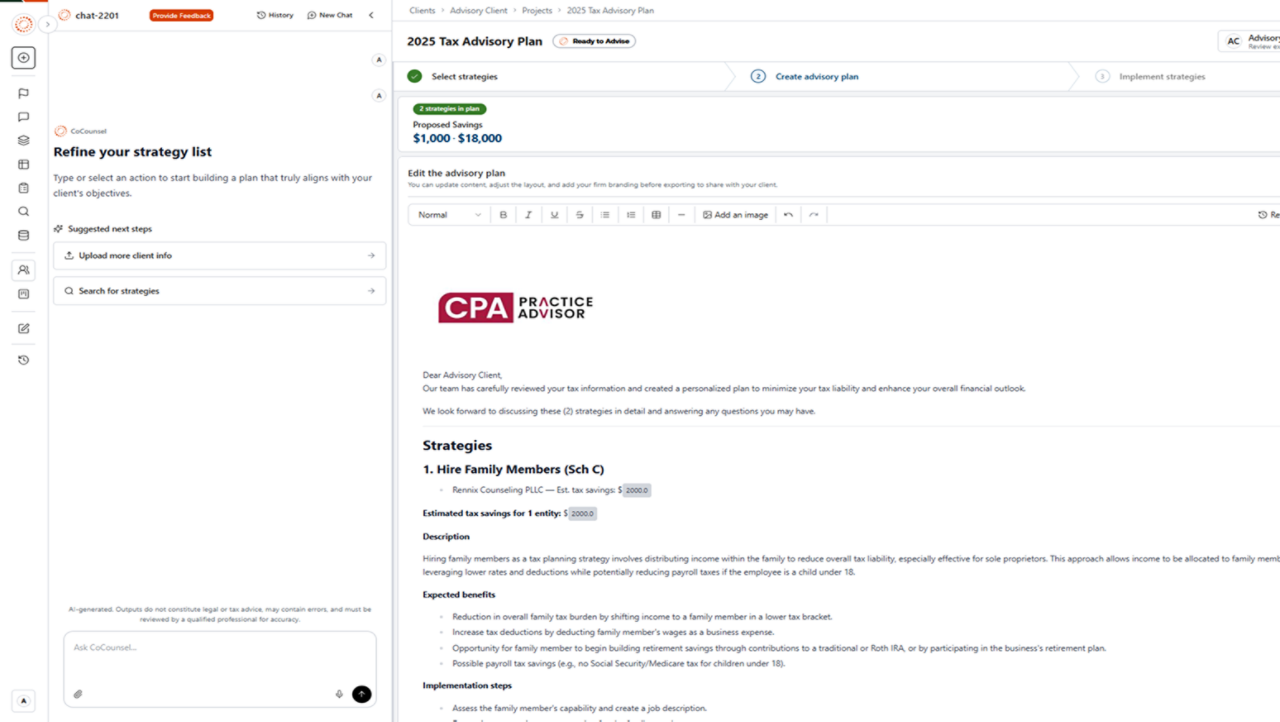This screenshot has width=1280, height=722.
Task: Switch to the Implement strategies step
Action: (1164, 76)
